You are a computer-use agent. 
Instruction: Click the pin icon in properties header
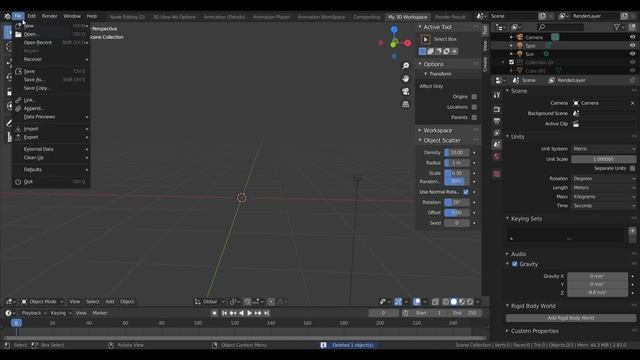(x=632, y=80)
